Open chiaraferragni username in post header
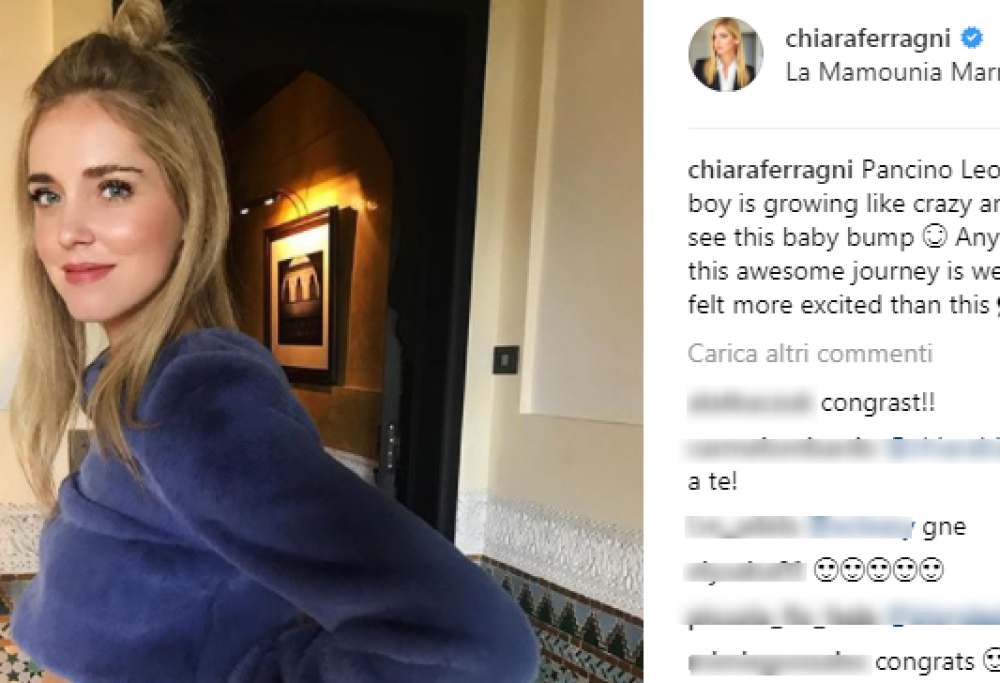This screenshot has width=1000, height=683. coord(868,39)
